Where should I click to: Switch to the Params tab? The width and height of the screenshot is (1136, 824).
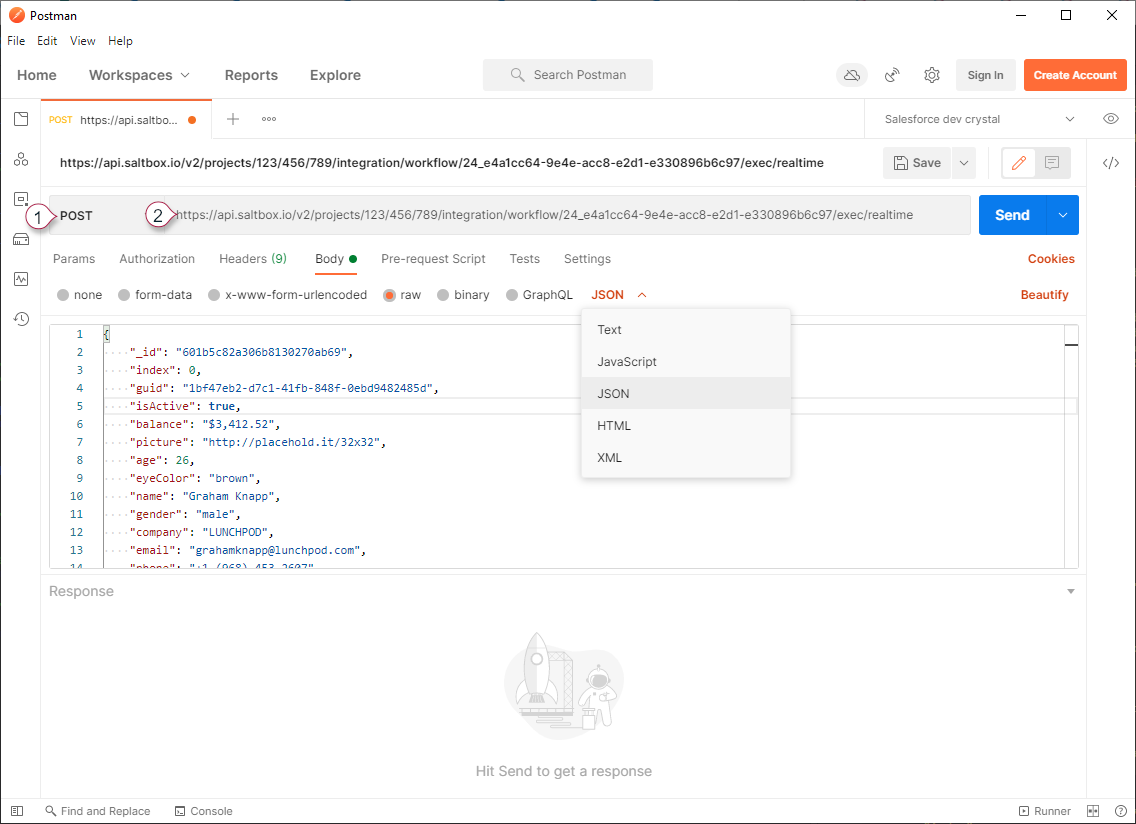pyautogui.click(x=74, y=259)
